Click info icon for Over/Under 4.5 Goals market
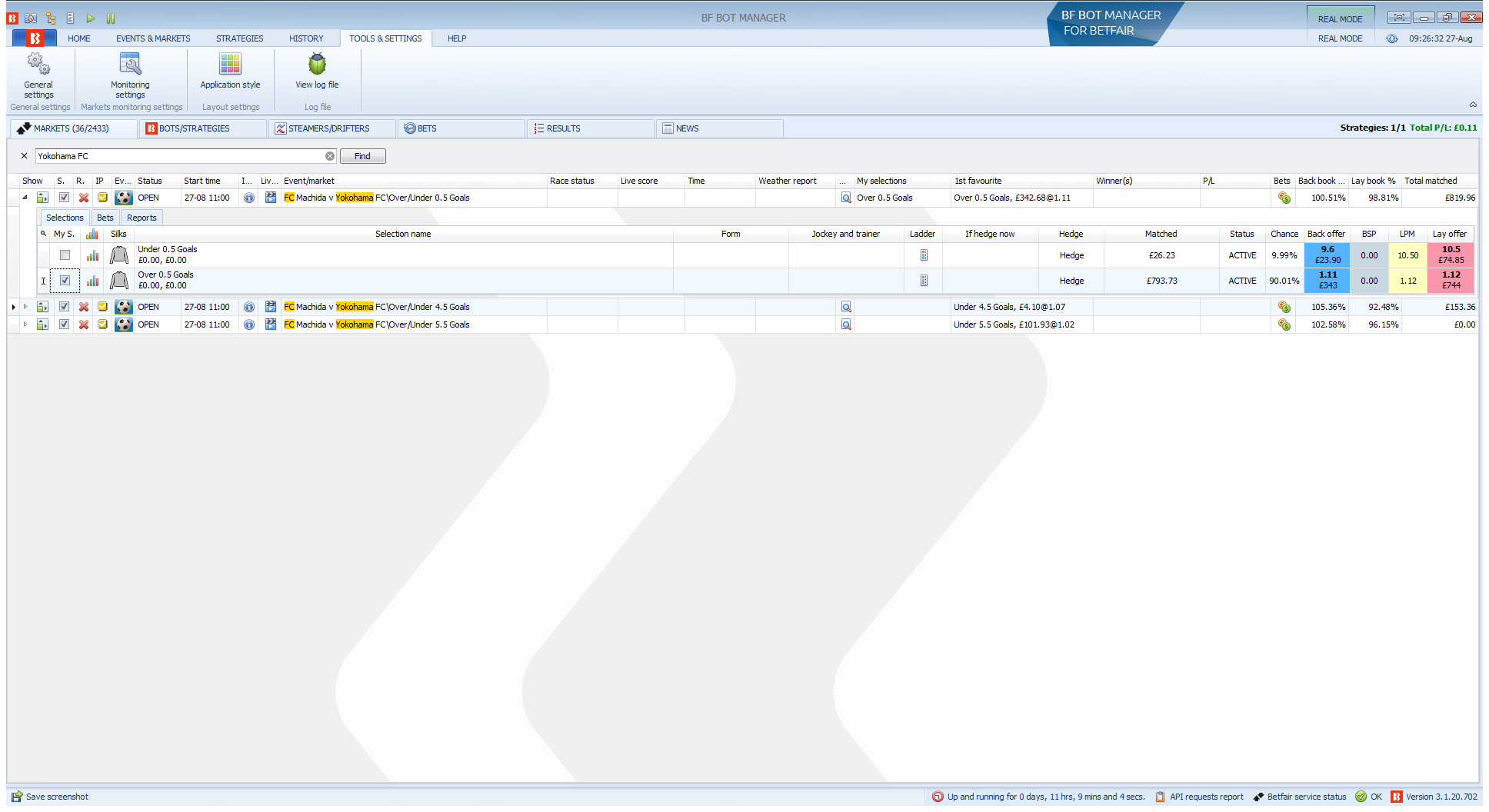1489x812 pixels. pyautogui.click(x=249, y=307)
